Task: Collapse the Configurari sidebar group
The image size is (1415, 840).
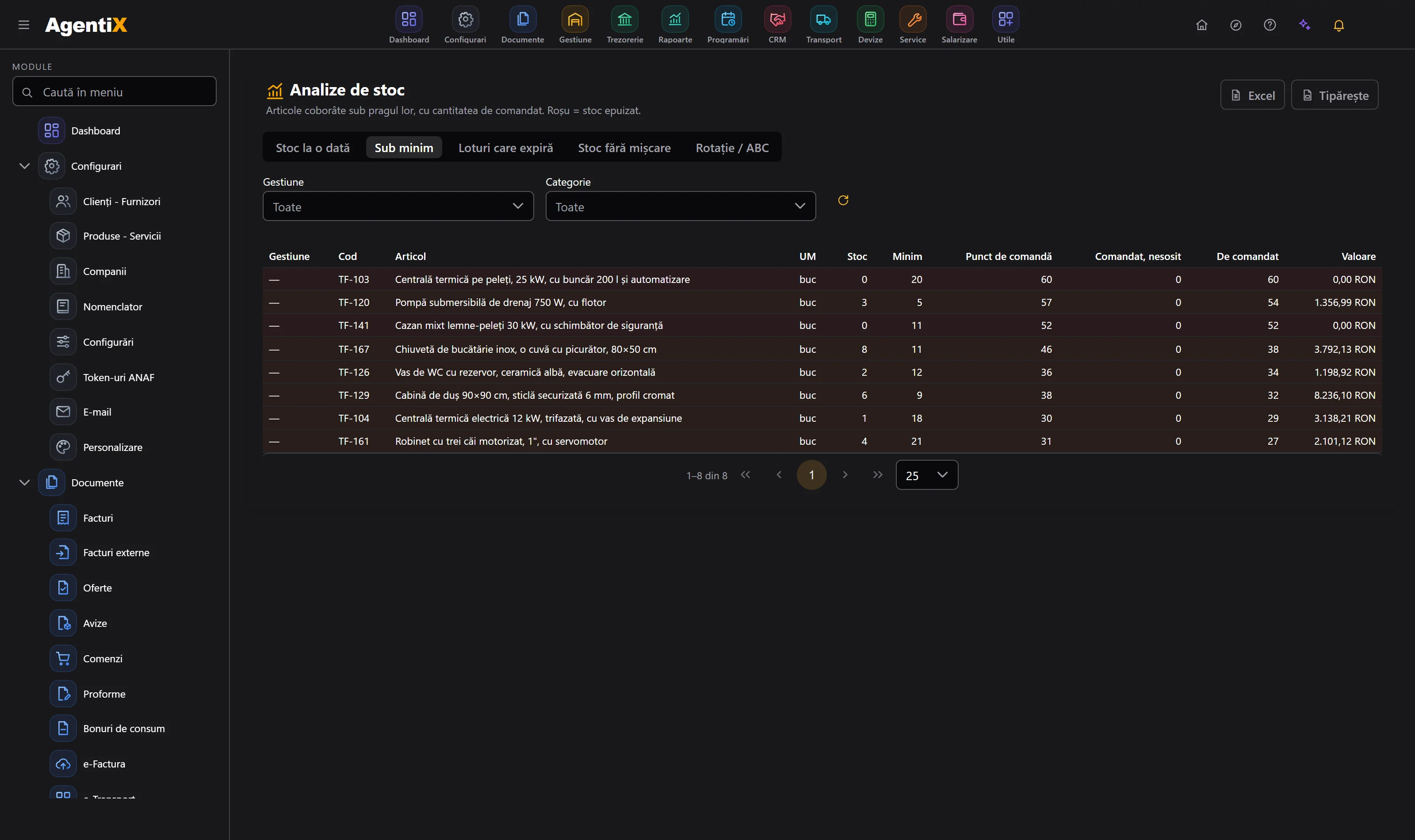Action: tap(24, 166)
